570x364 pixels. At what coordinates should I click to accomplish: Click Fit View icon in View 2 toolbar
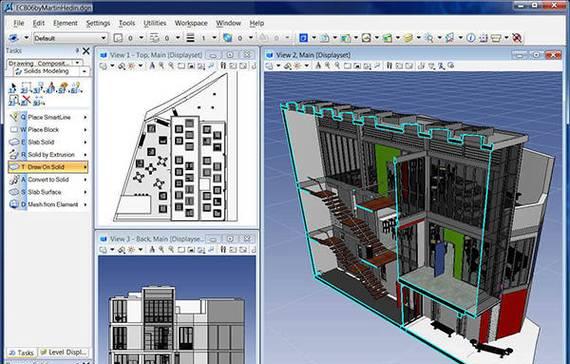tap(357, 66)
